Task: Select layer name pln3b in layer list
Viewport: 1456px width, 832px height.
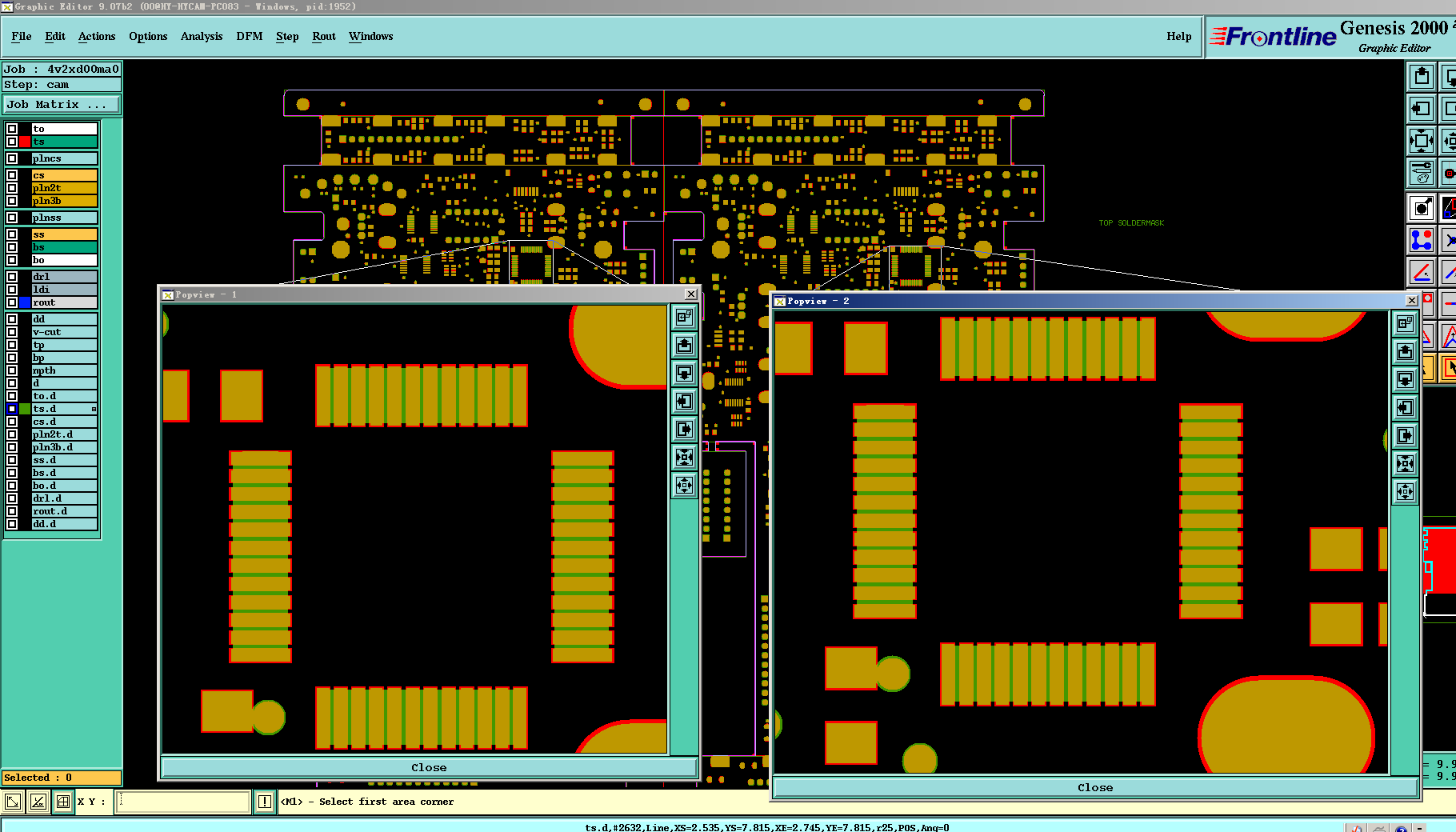Action: 64,201
